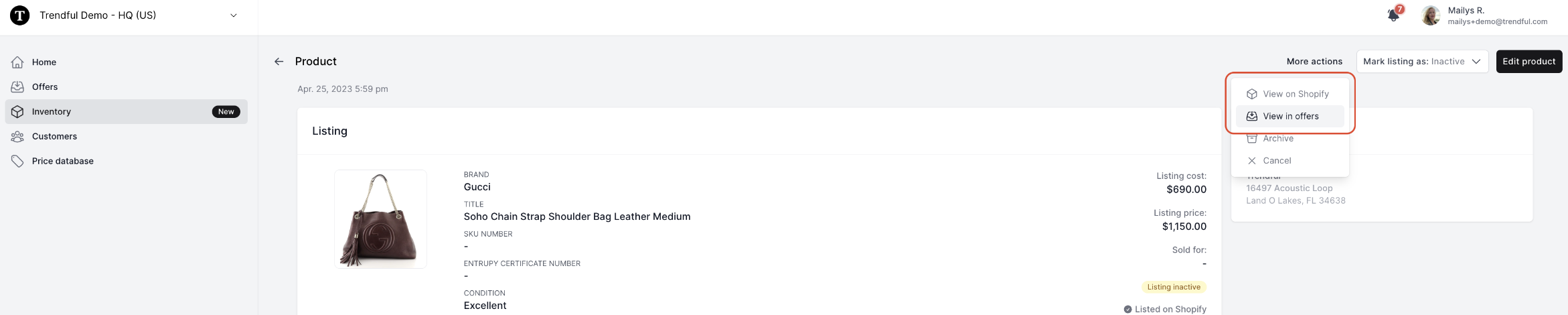Click the Inventory box icon

(17, 112)
